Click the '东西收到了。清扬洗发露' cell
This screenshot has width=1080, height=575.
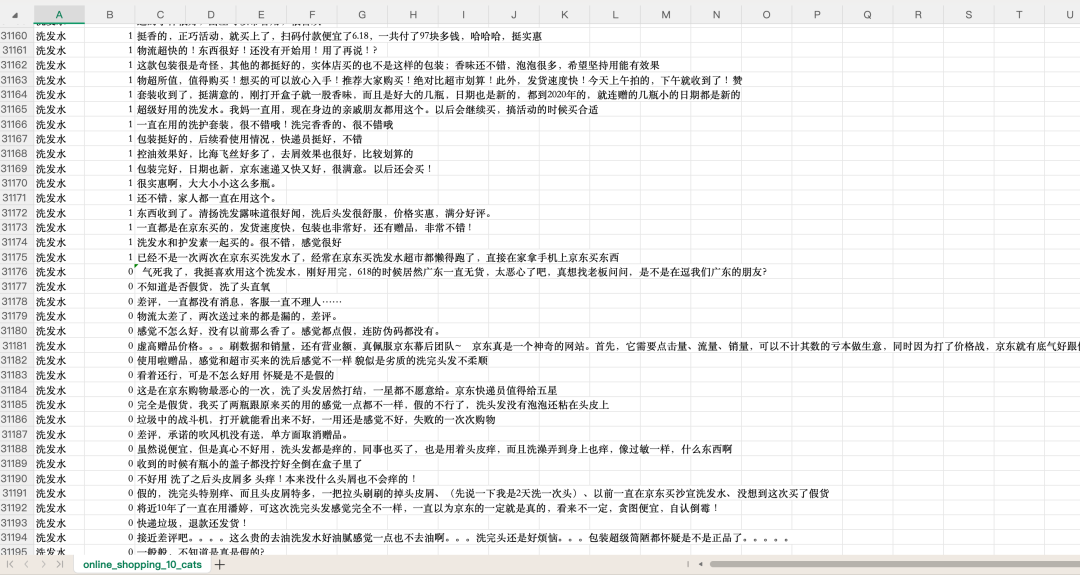coord(314,213)
